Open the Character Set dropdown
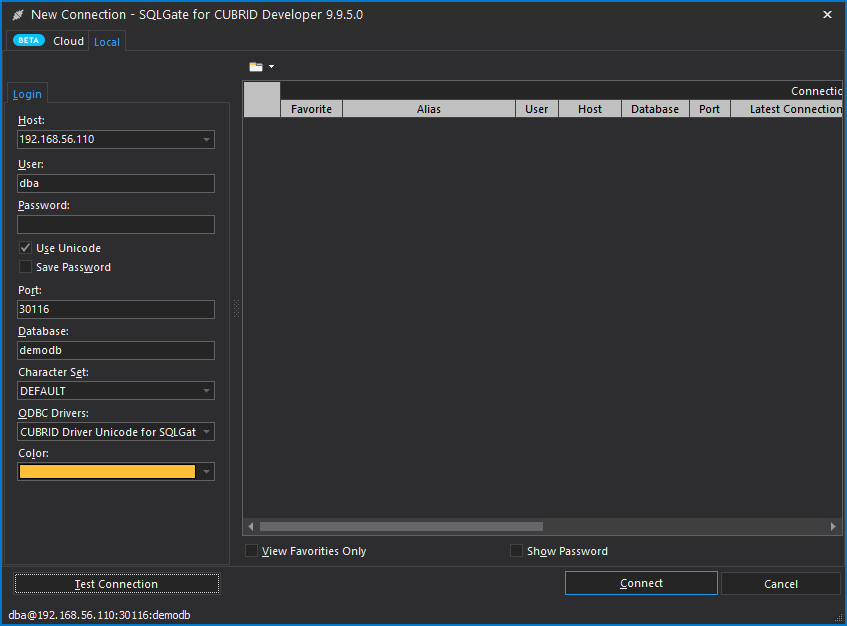Screen dimensions: 847x626 click(x=206, y=391)
